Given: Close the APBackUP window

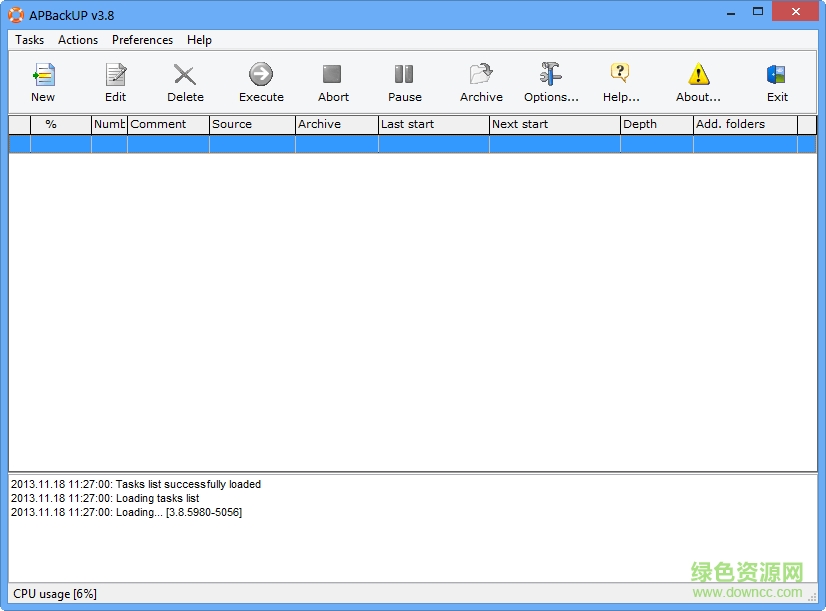Looking at the screenshot, I should (x=795, y=12).
